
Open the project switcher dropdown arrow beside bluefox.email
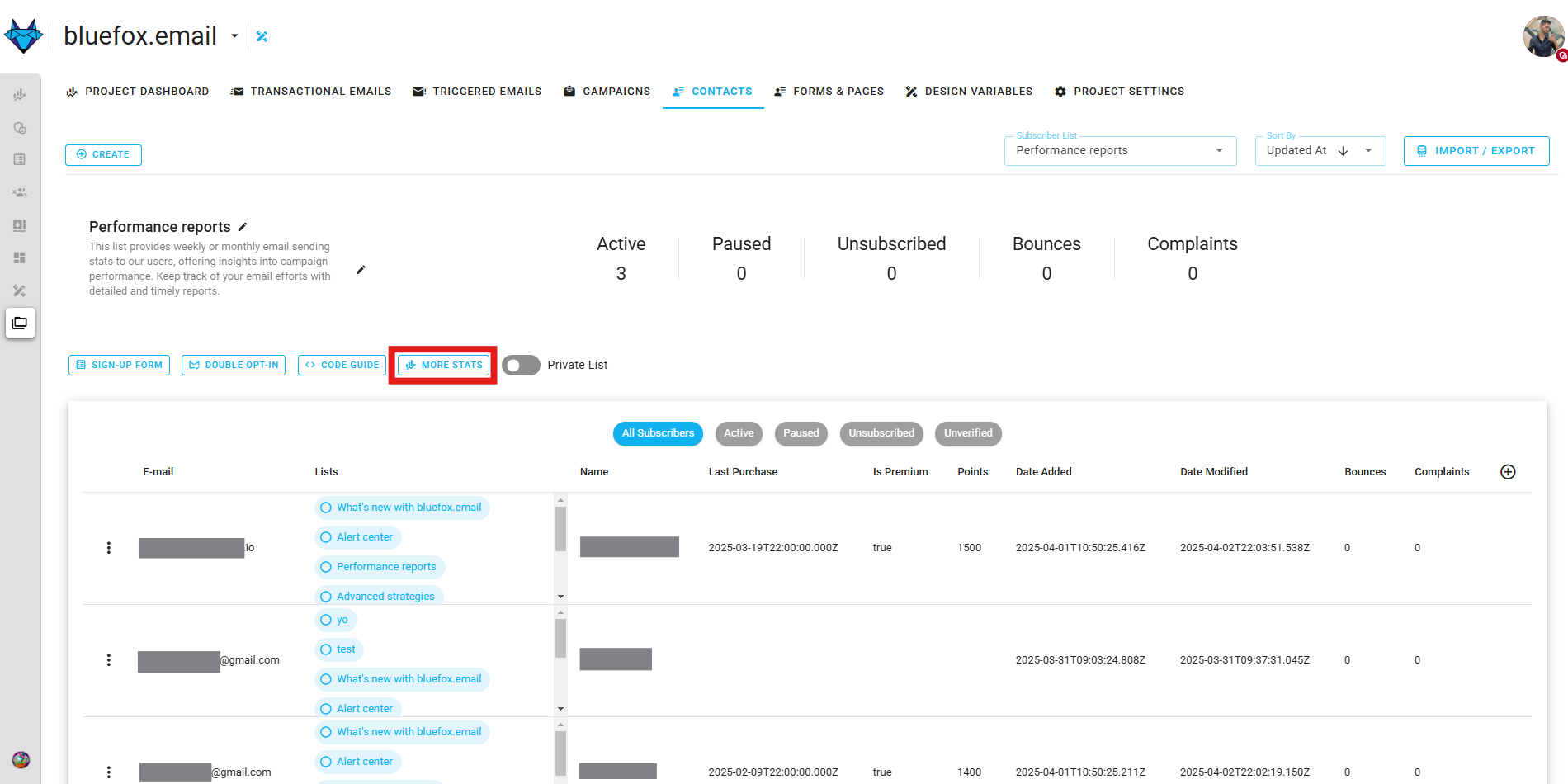[x=234, y=36]
